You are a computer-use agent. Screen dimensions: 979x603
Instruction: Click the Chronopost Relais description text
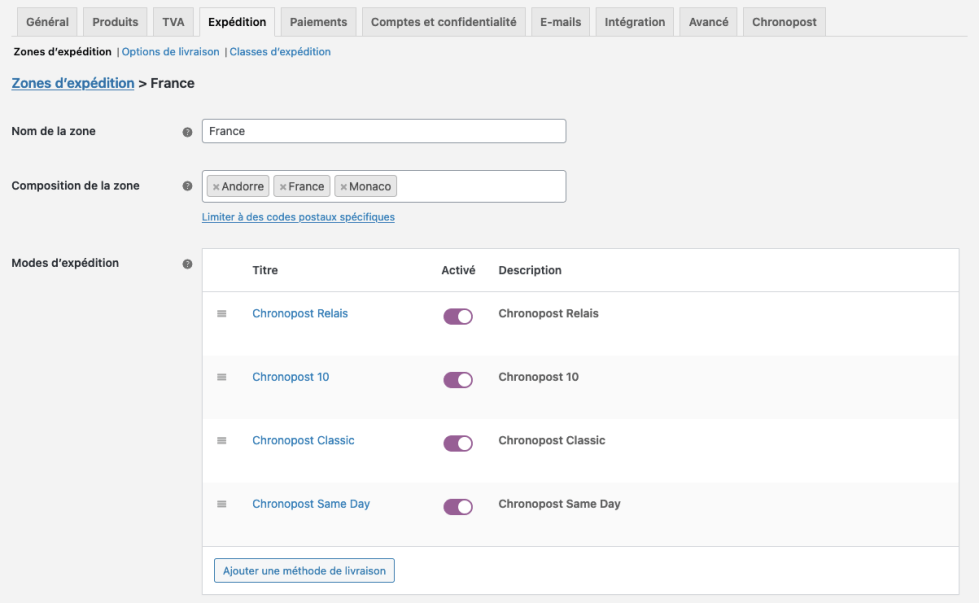(548, 313)
